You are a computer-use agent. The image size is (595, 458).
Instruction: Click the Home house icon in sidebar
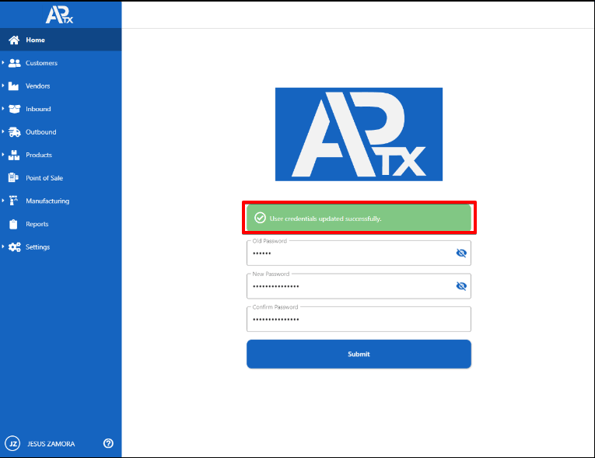[x=14, y=40]
